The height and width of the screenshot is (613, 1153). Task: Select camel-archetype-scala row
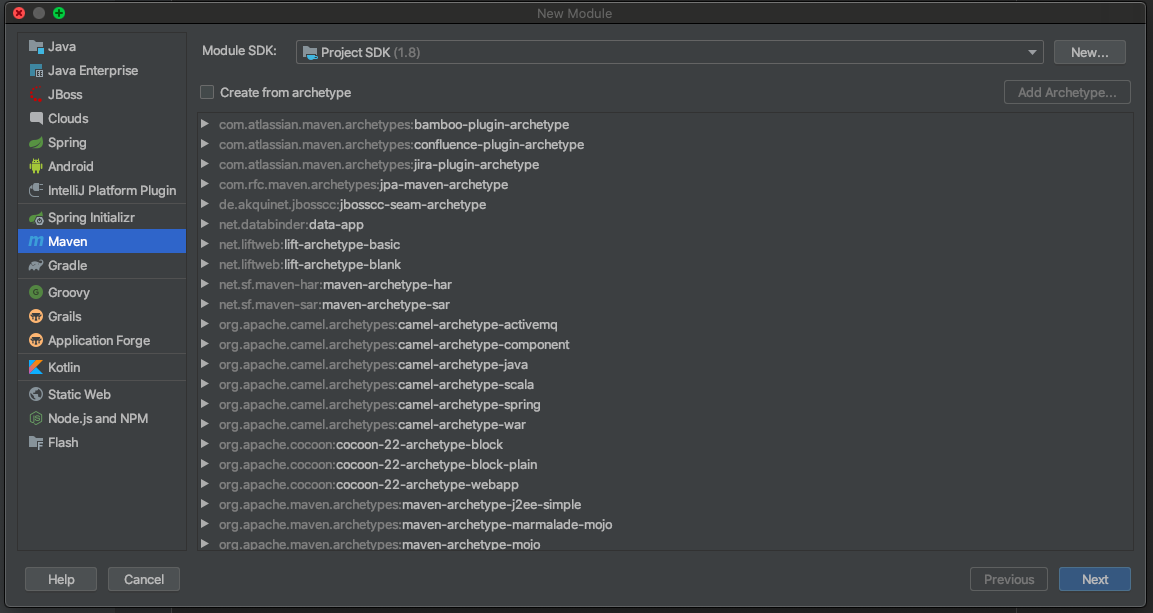[x=665, y=384]
